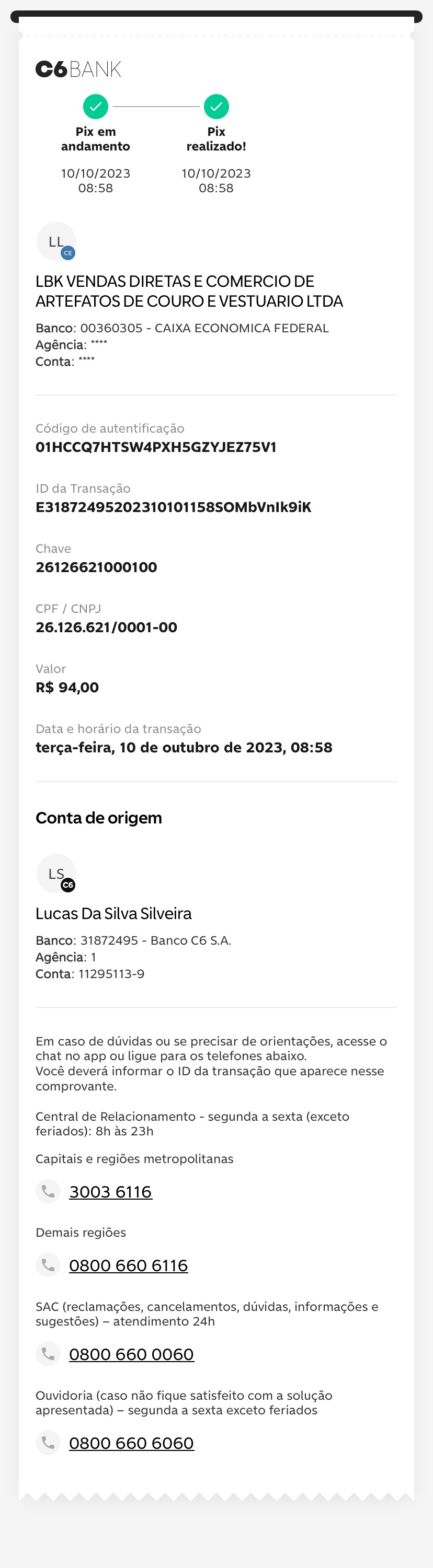Click the 'Pix realizado!' green checkmark
433x1568 pixels.
(216, 107)
